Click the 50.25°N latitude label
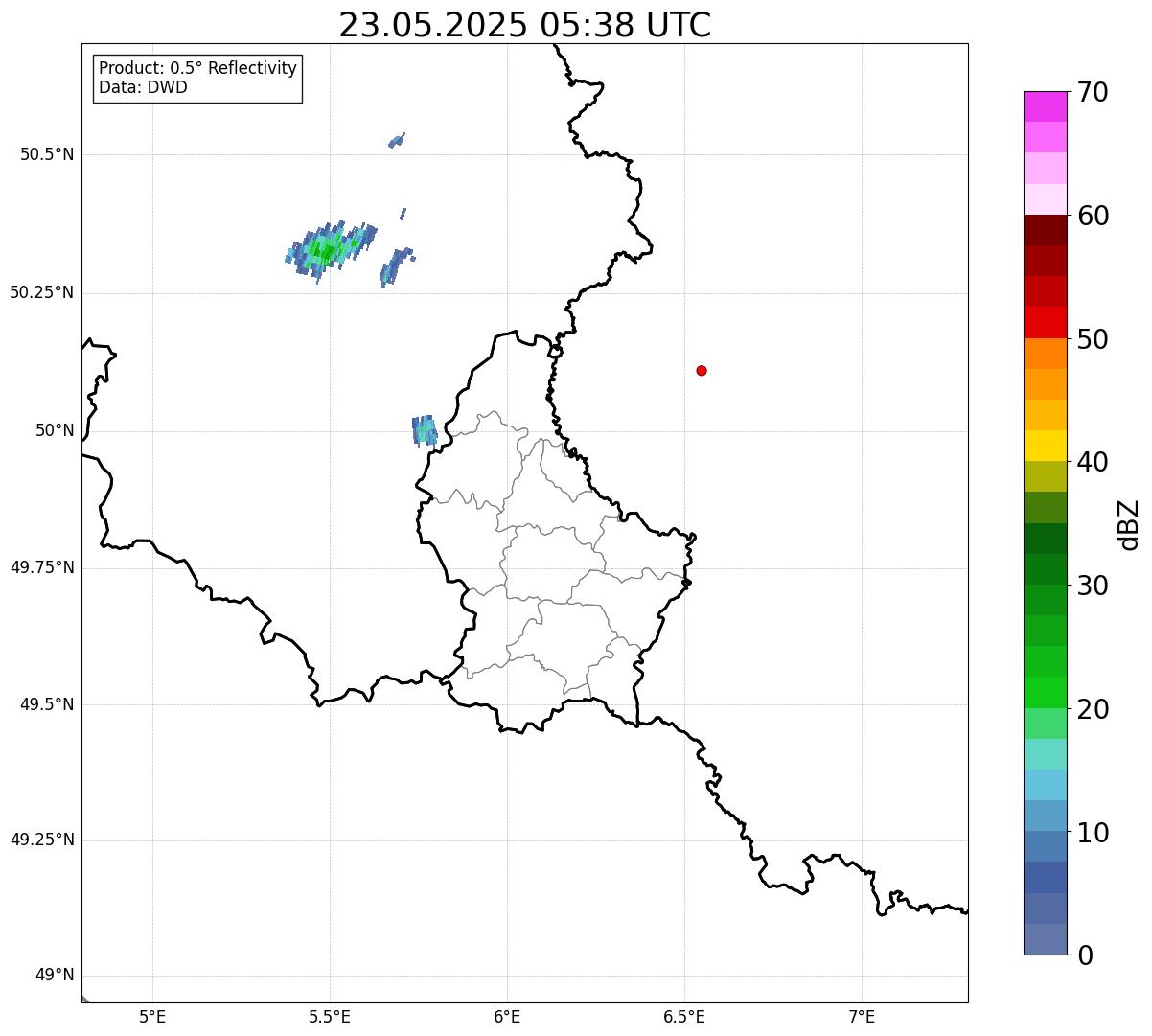Screen dimensions: 1152x1036 tap(42, 292)
